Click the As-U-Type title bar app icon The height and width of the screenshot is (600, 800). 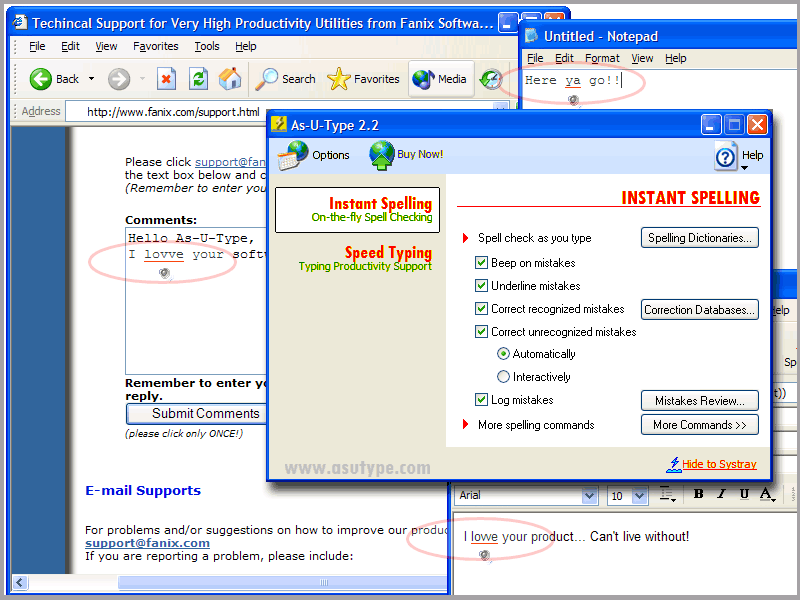[x=279, y=124]
